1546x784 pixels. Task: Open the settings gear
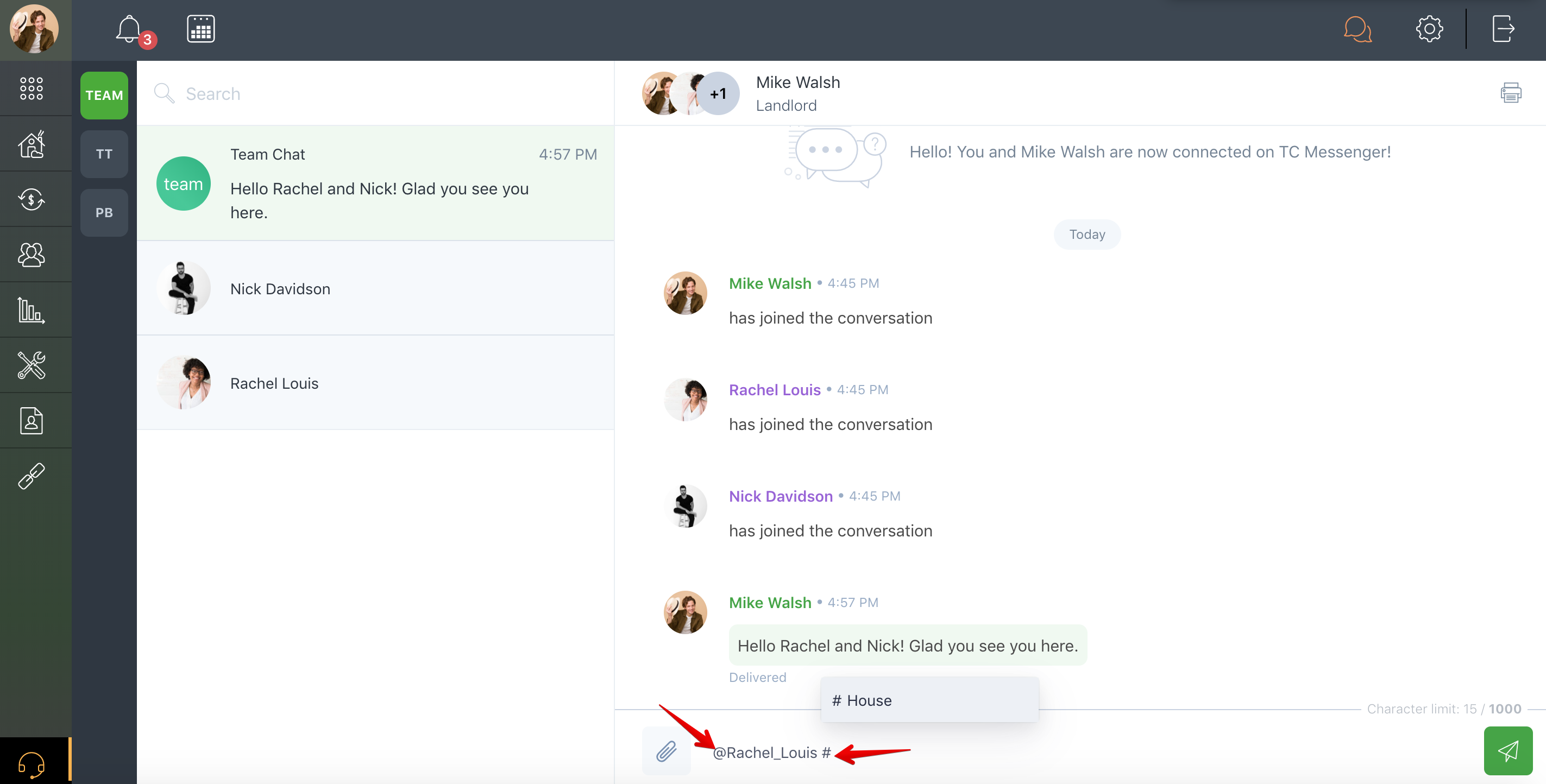tap(1430, 29)
